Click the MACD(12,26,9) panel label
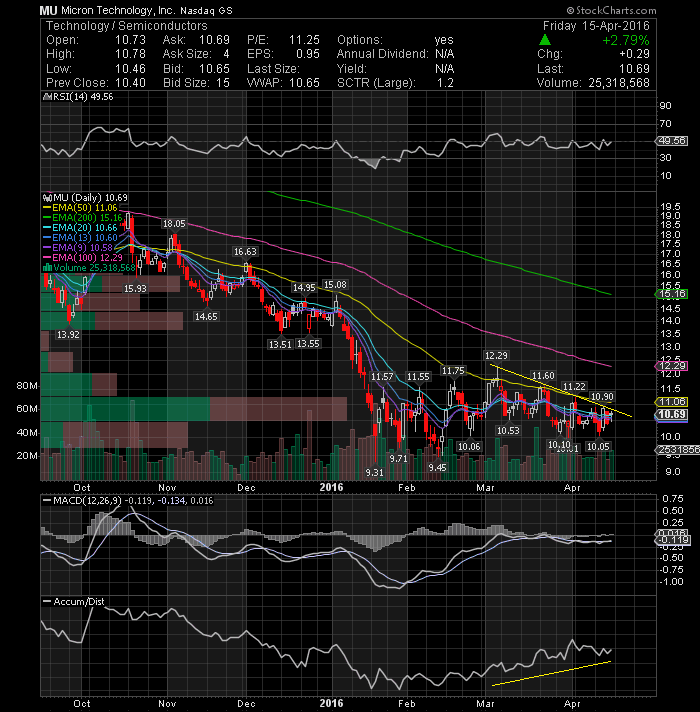Screen dimensions: 700x712 coord(88,500)
